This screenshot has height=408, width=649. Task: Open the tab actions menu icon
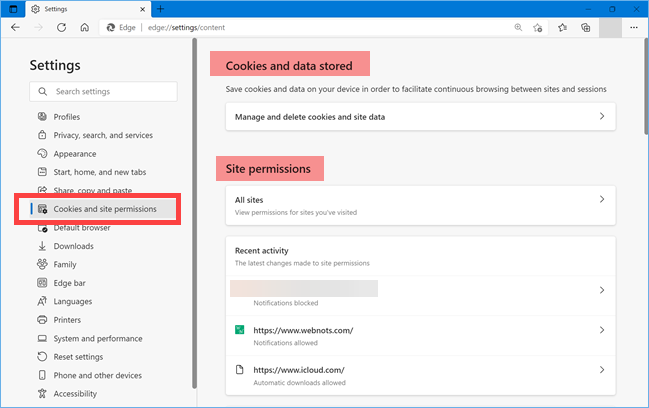(x=14, y=9)
